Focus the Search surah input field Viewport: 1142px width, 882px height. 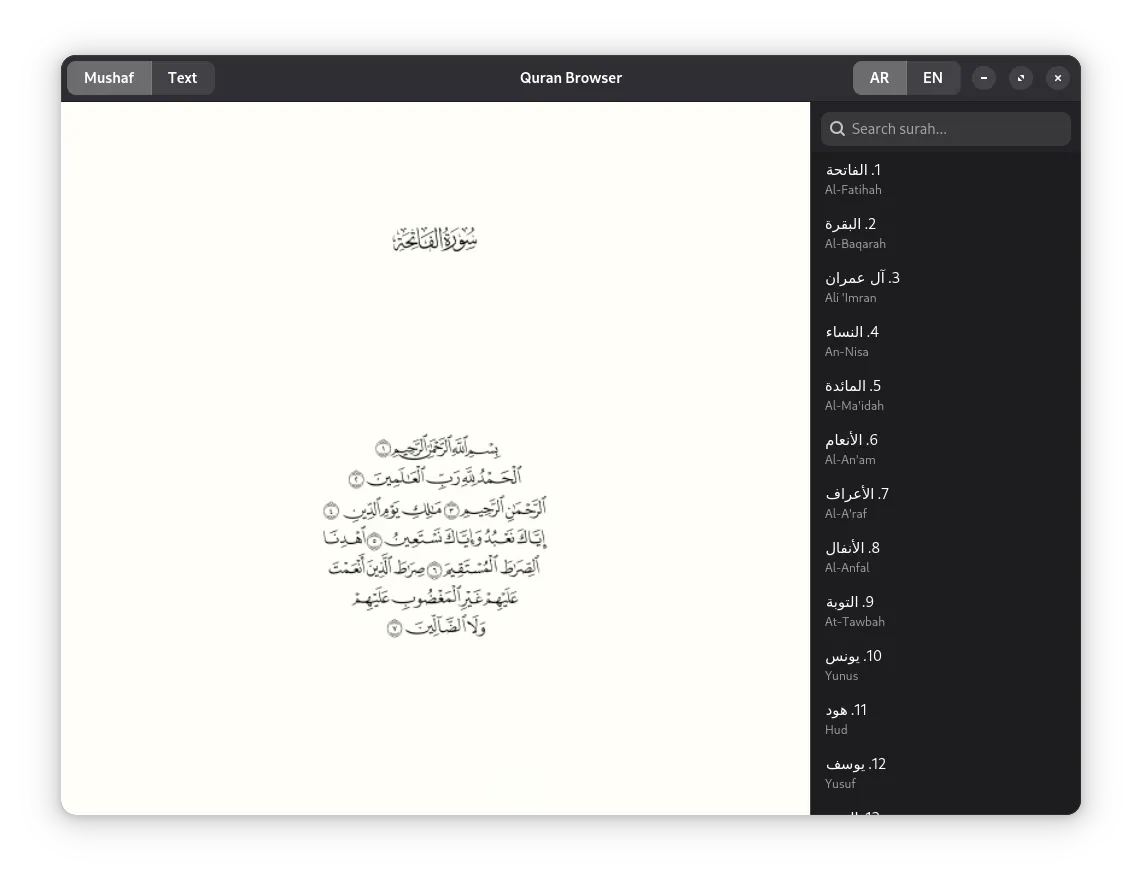[945, 129]
